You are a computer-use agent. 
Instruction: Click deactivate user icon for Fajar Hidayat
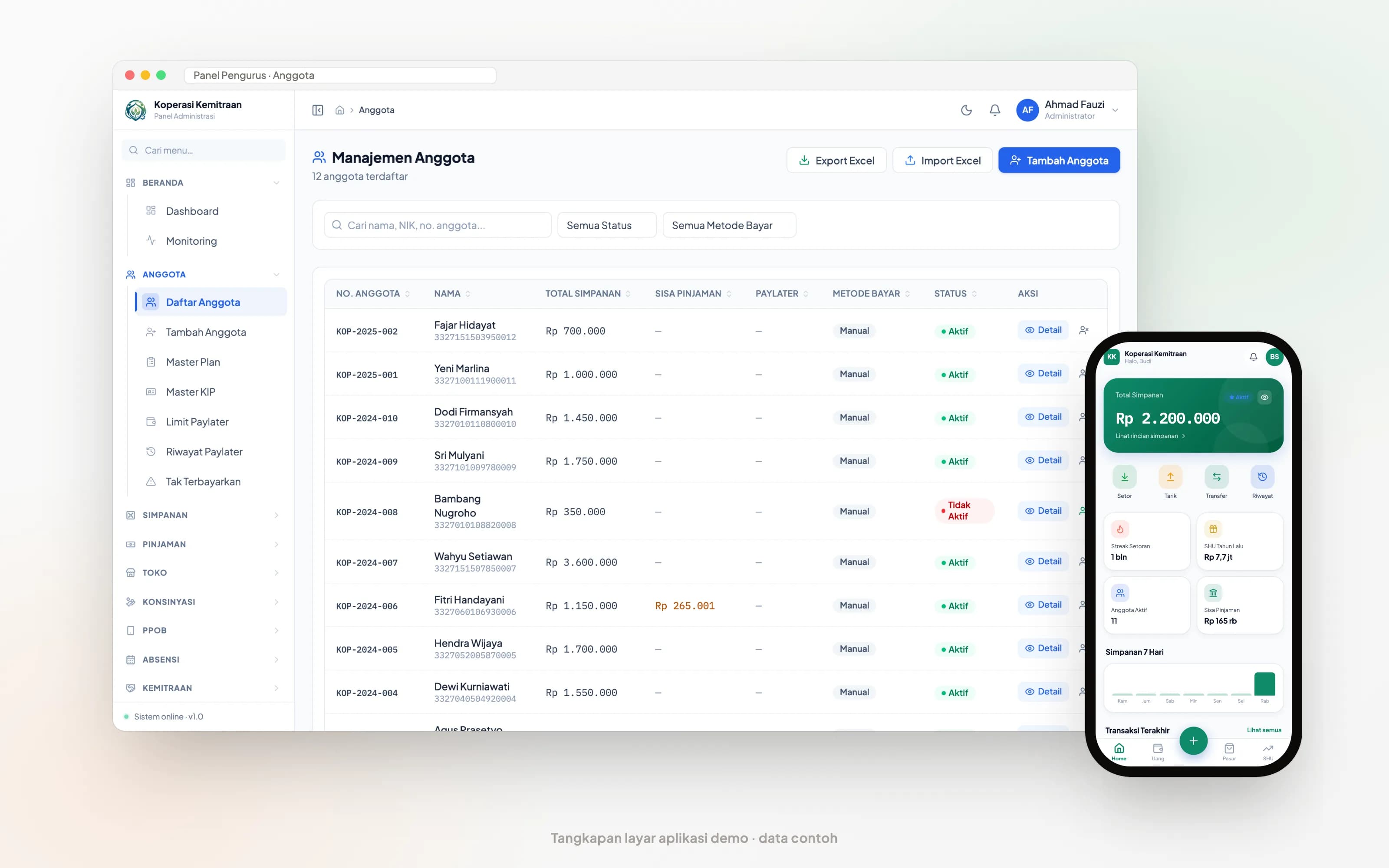(1084, 330)
